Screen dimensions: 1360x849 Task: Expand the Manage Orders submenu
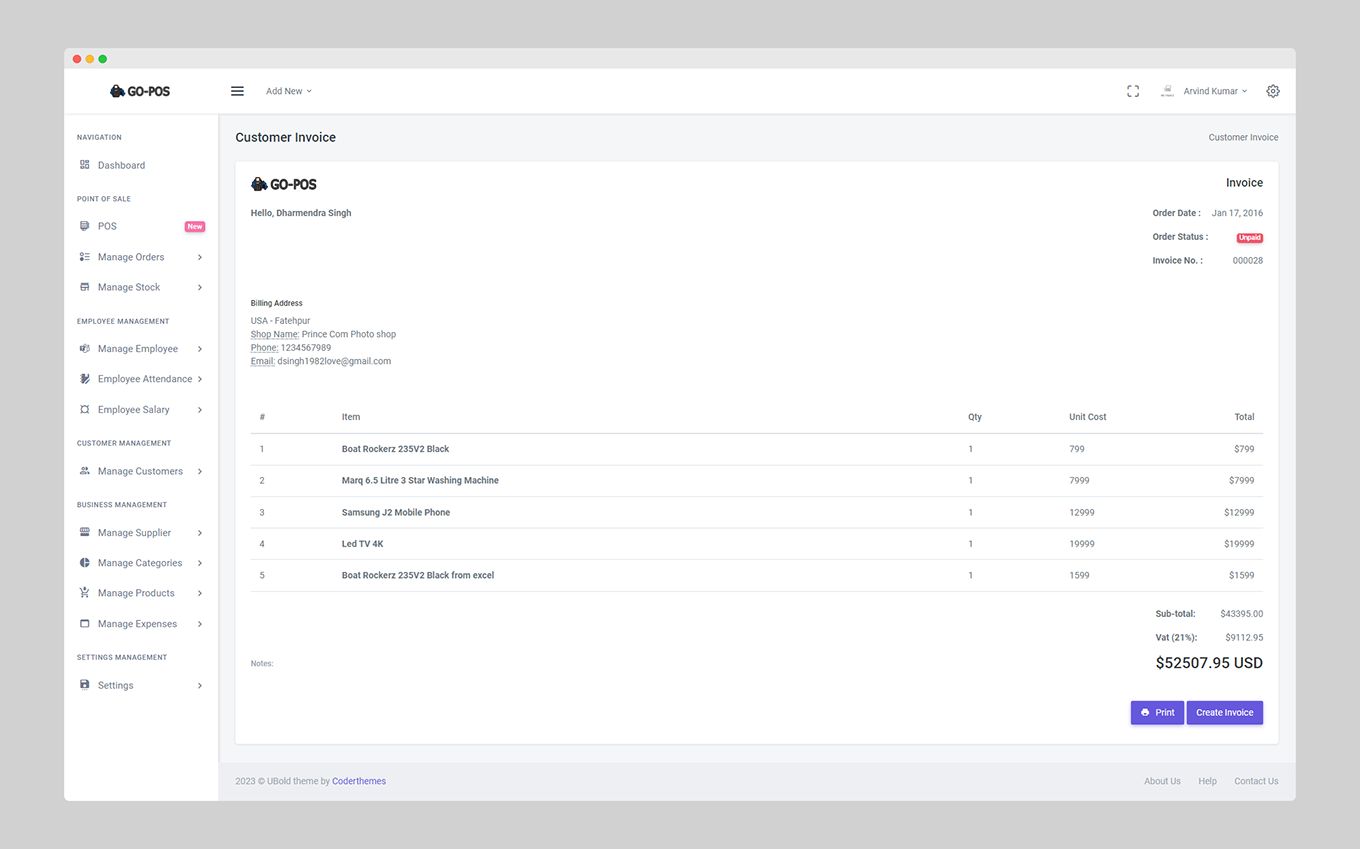pos(200,257)
